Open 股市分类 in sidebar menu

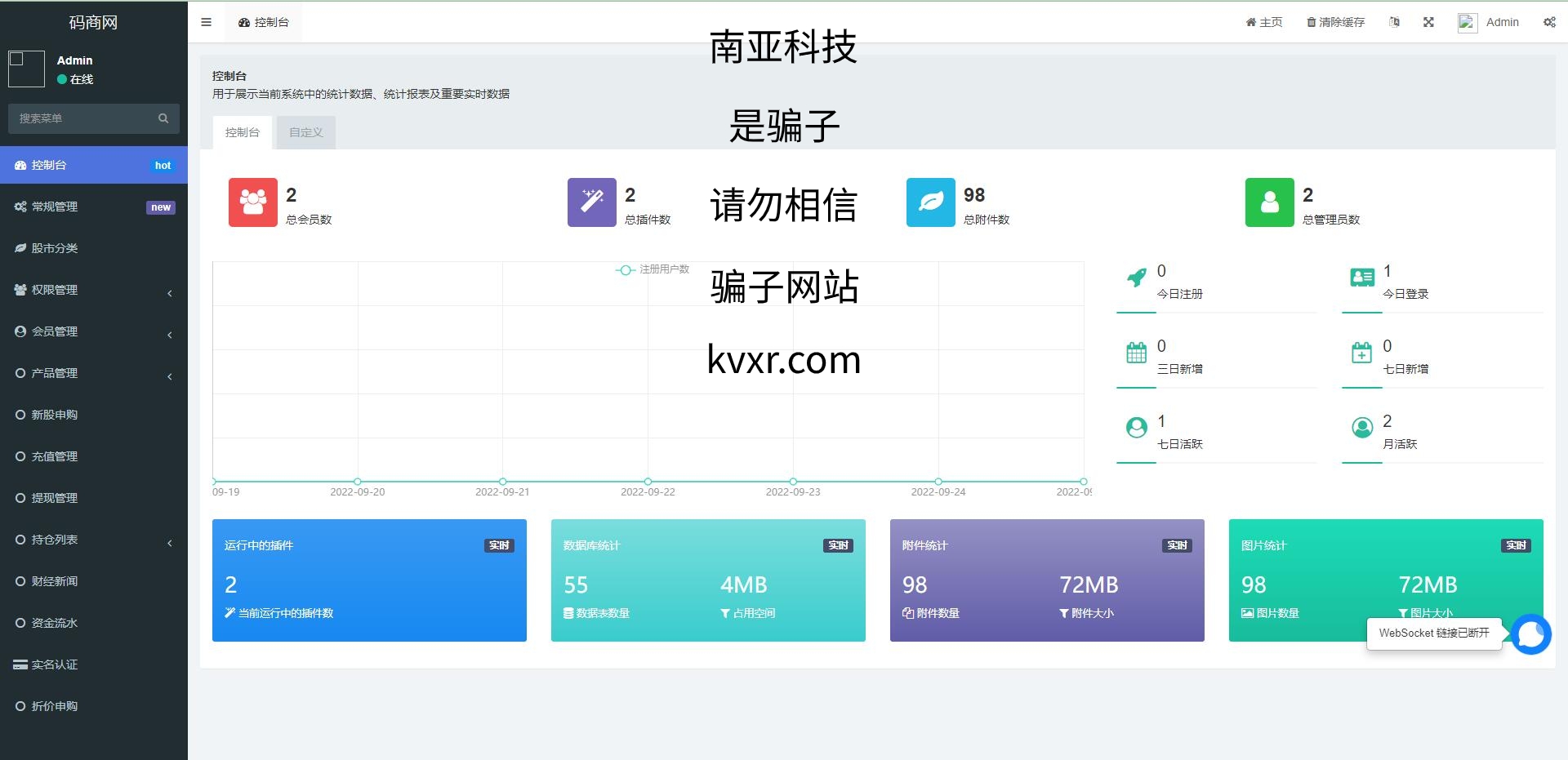[94, 248]
